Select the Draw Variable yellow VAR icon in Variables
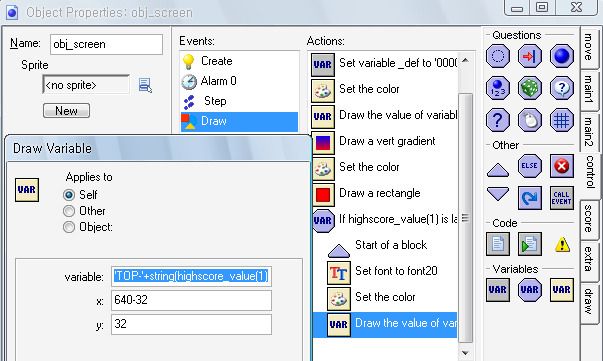Image resolution: width=603 pixels, height=361 pixels. tap(561, 290)
